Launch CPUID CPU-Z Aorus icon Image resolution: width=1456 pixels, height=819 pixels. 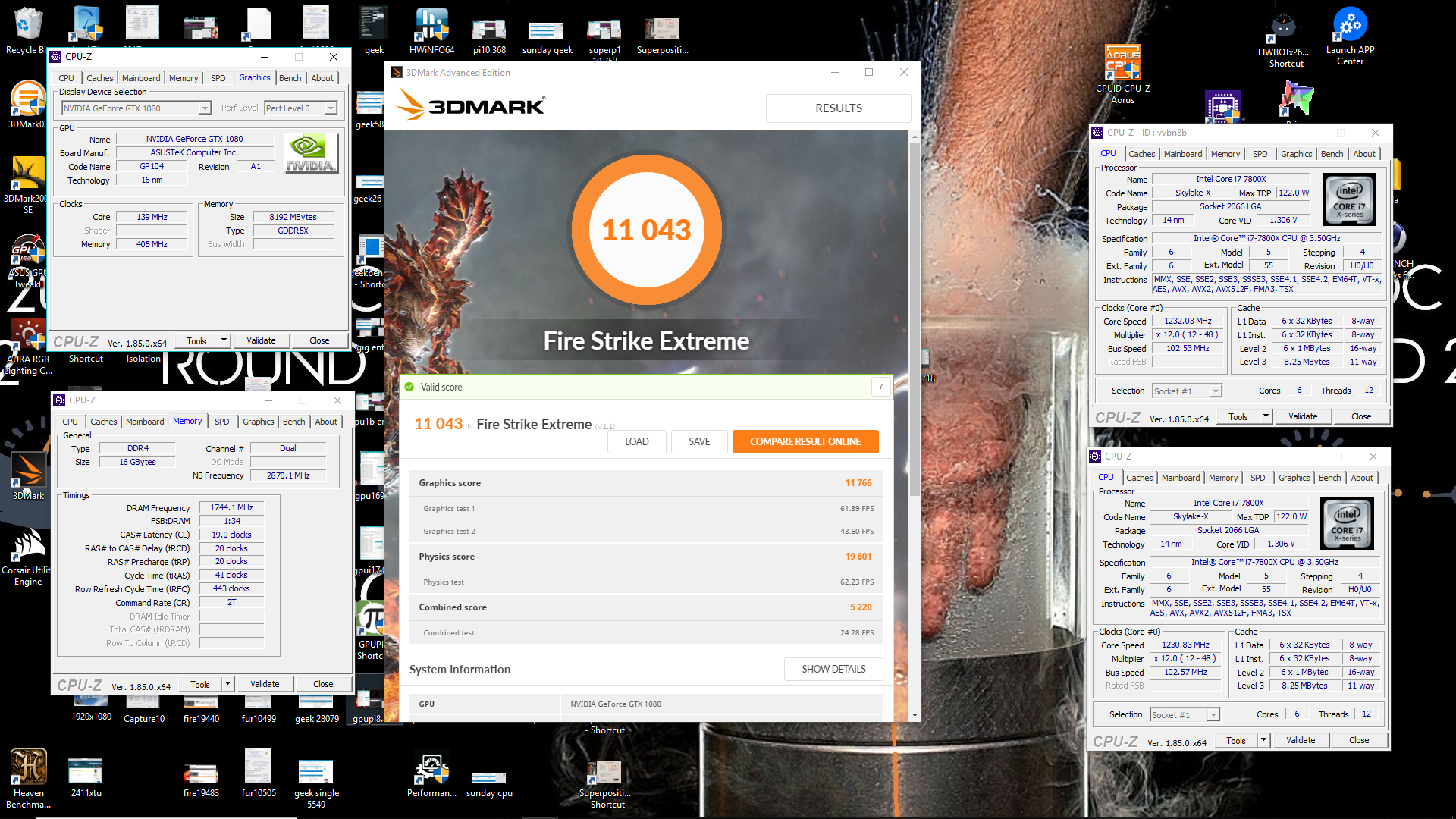point(1123,74)
